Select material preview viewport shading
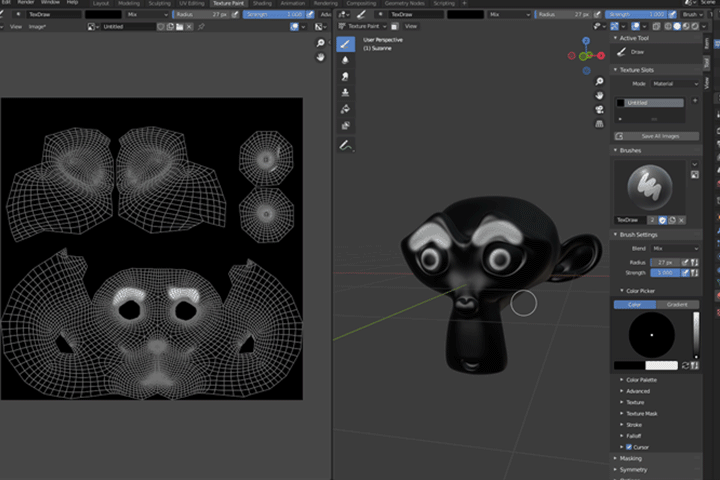 [686, 26]
